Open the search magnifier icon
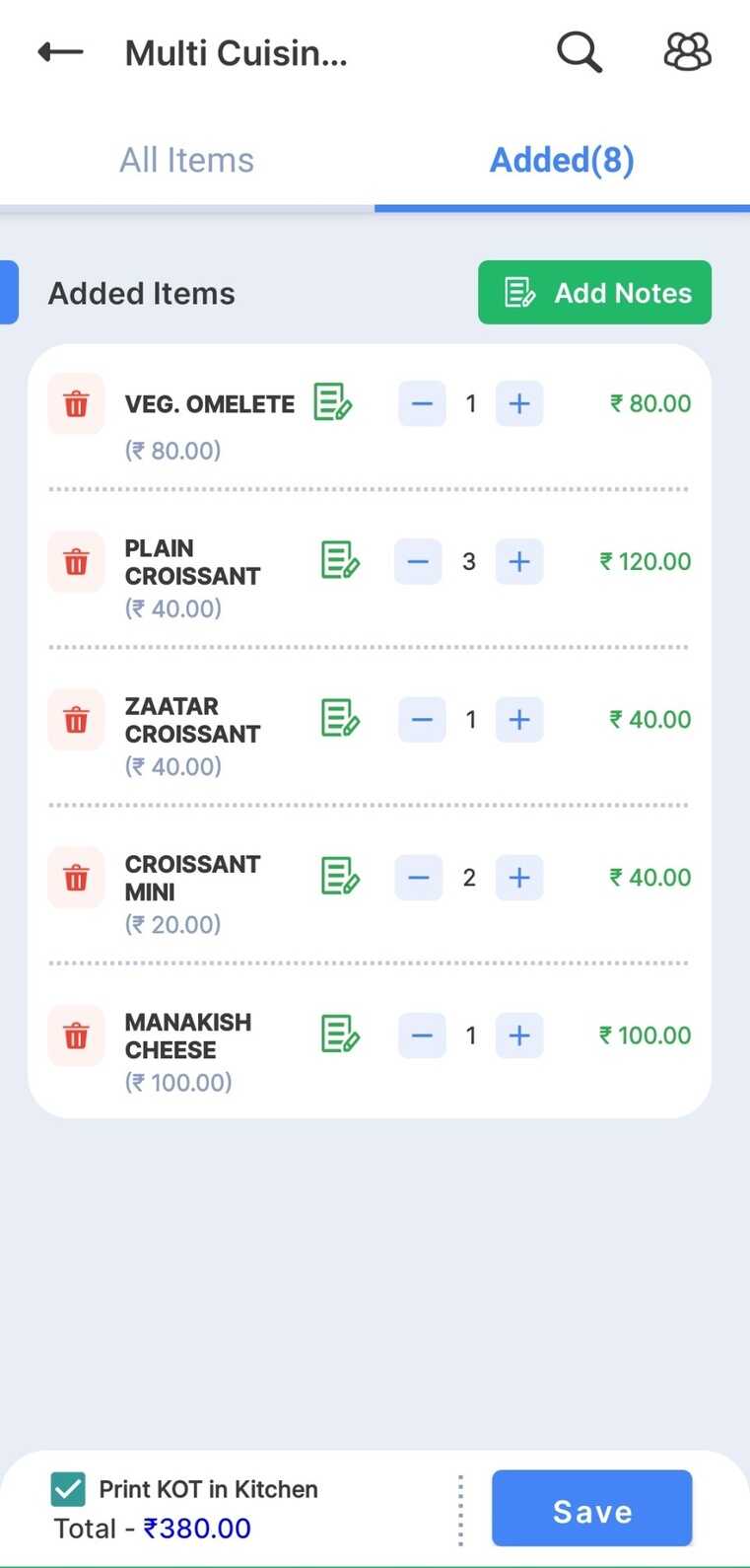The image size is (750, 1568). tap(579, 51)
